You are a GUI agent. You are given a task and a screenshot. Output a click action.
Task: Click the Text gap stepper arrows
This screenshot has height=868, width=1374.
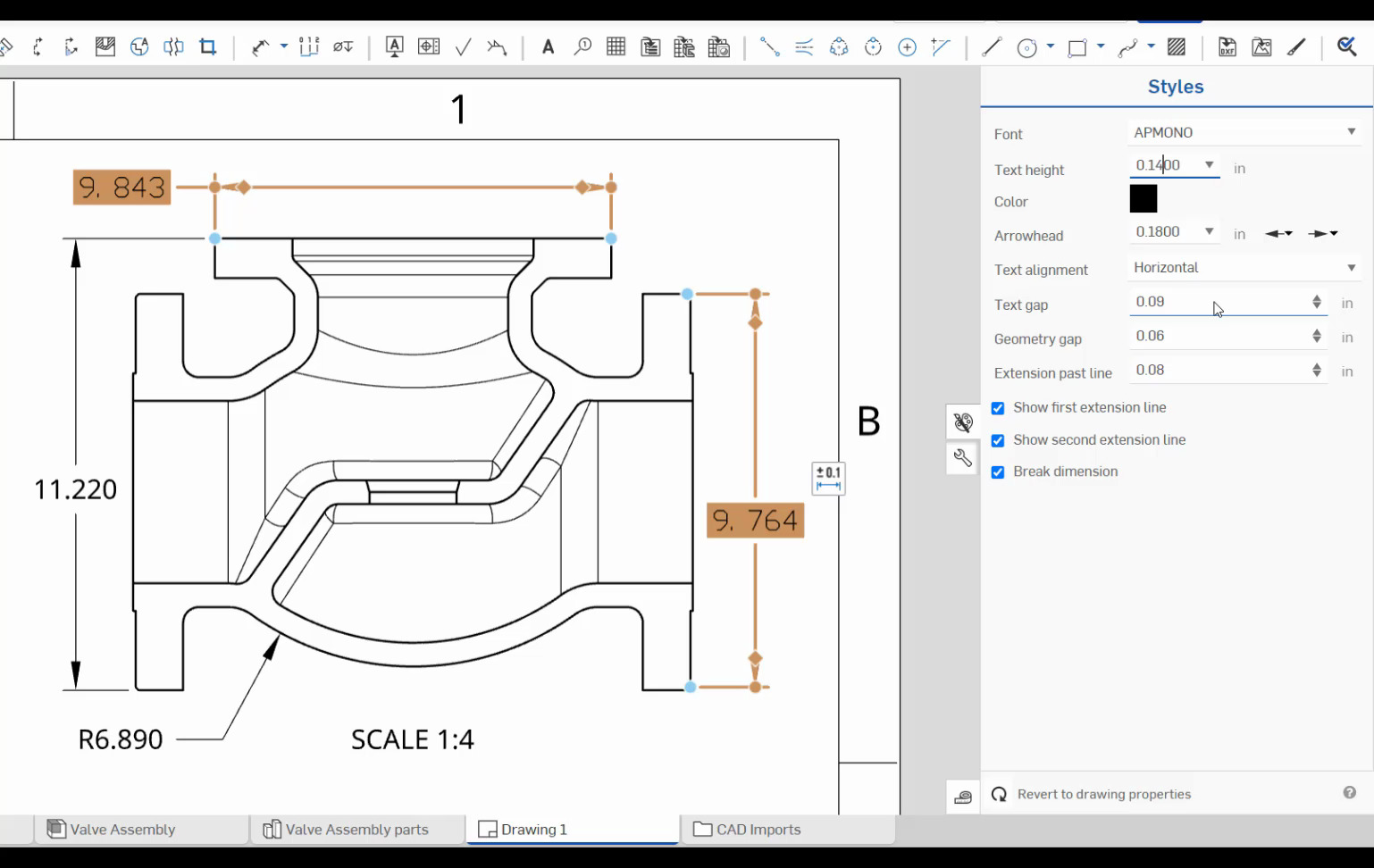[x=1316, y=302]
